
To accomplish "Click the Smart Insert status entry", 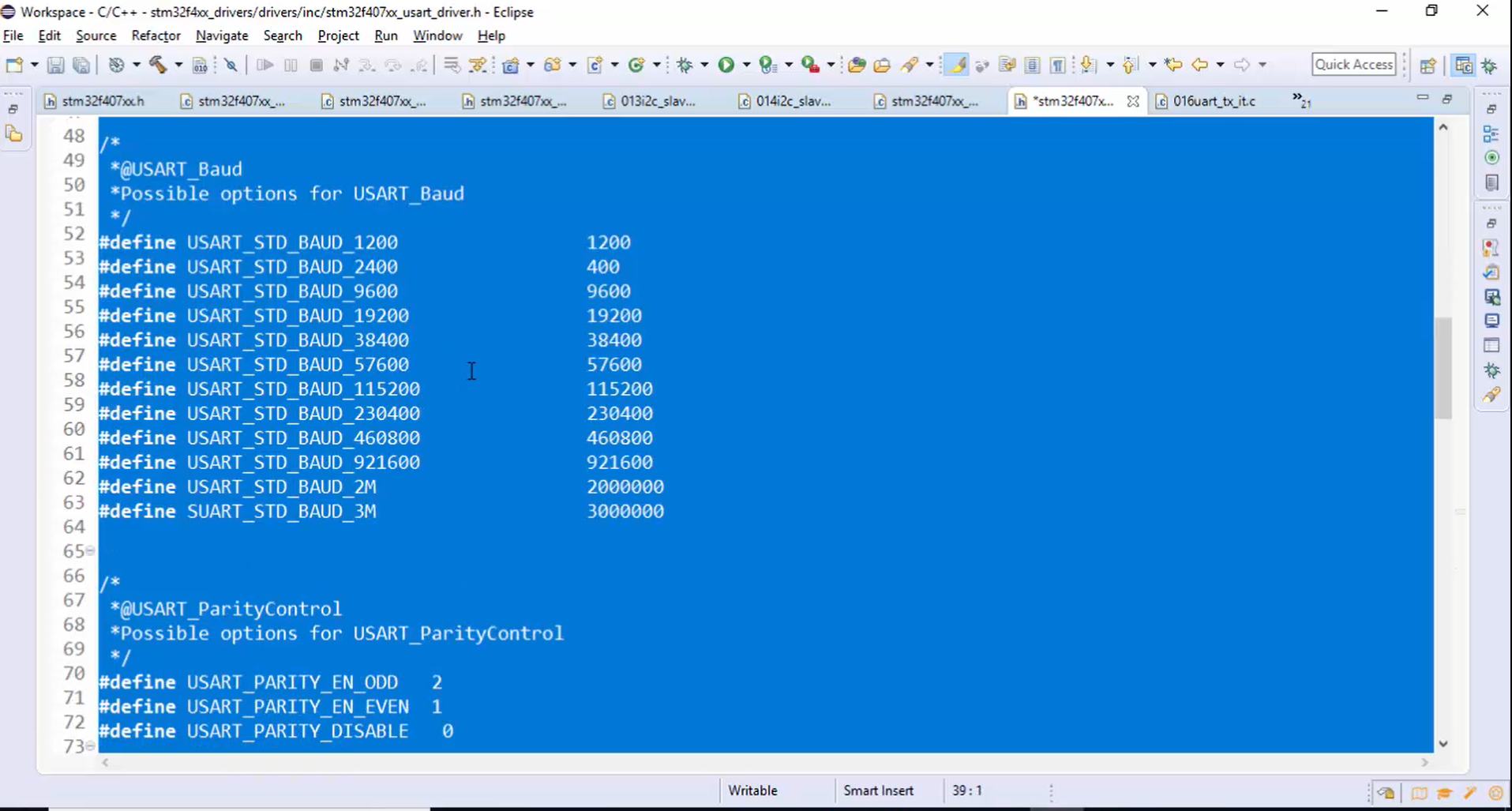I will click(878, 790).
